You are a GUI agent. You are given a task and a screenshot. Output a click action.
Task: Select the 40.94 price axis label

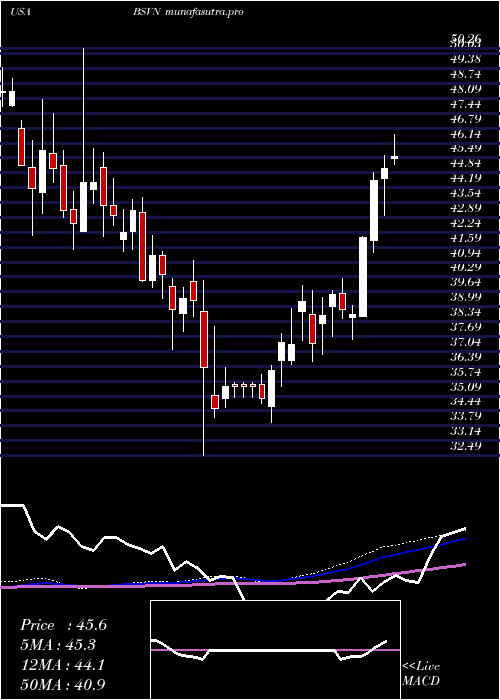pyautogui.click(x=466, y=253)
